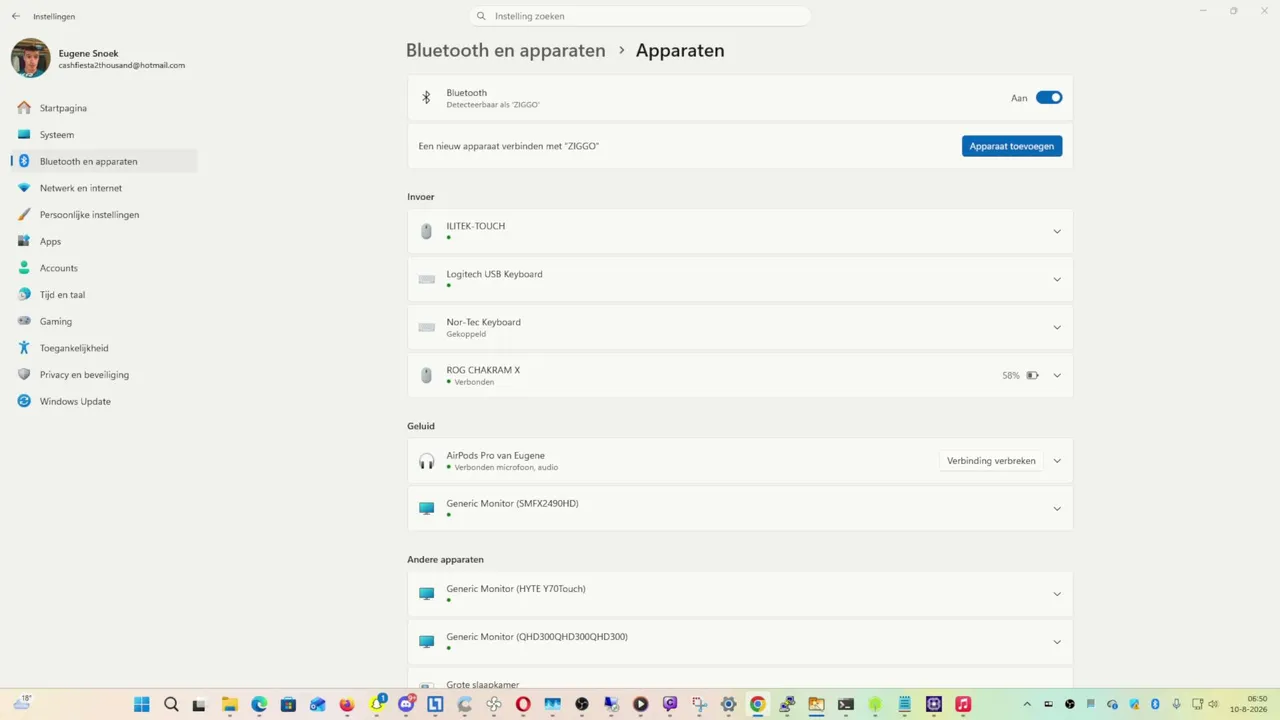The height and width of the screenshot is (720, 1280).
Task: Click the microphone icon in the system tray
Action: [x=1176, y=704]
